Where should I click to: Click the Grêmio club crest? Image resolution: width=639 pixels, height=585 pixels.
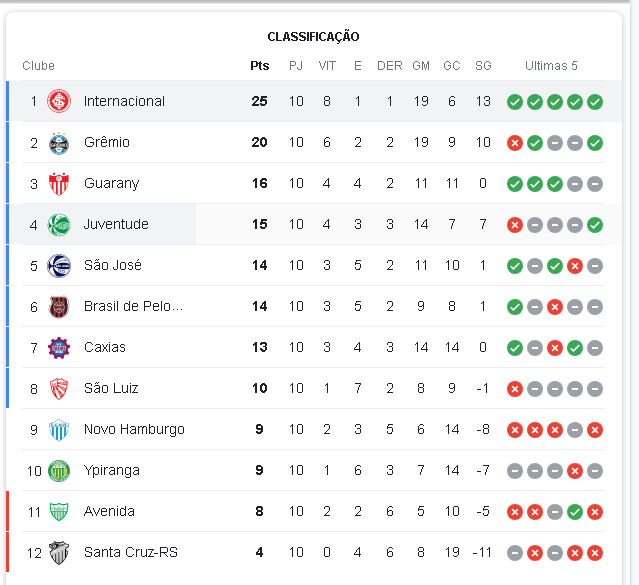[59, 143]
